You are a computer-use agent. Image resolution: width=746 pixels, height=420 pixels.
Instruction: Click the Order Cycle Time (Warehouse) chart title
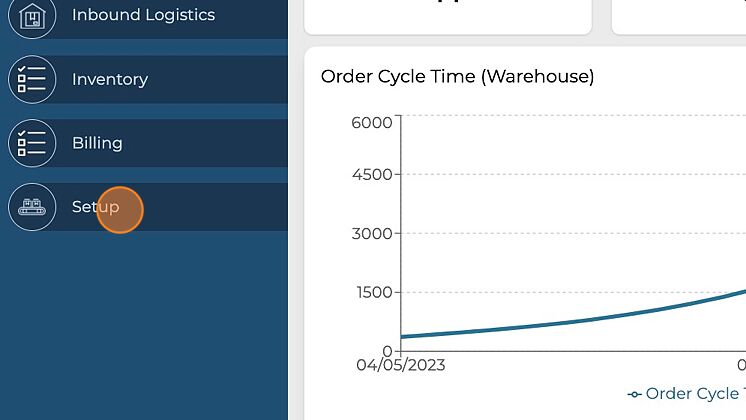coord(457,76)
